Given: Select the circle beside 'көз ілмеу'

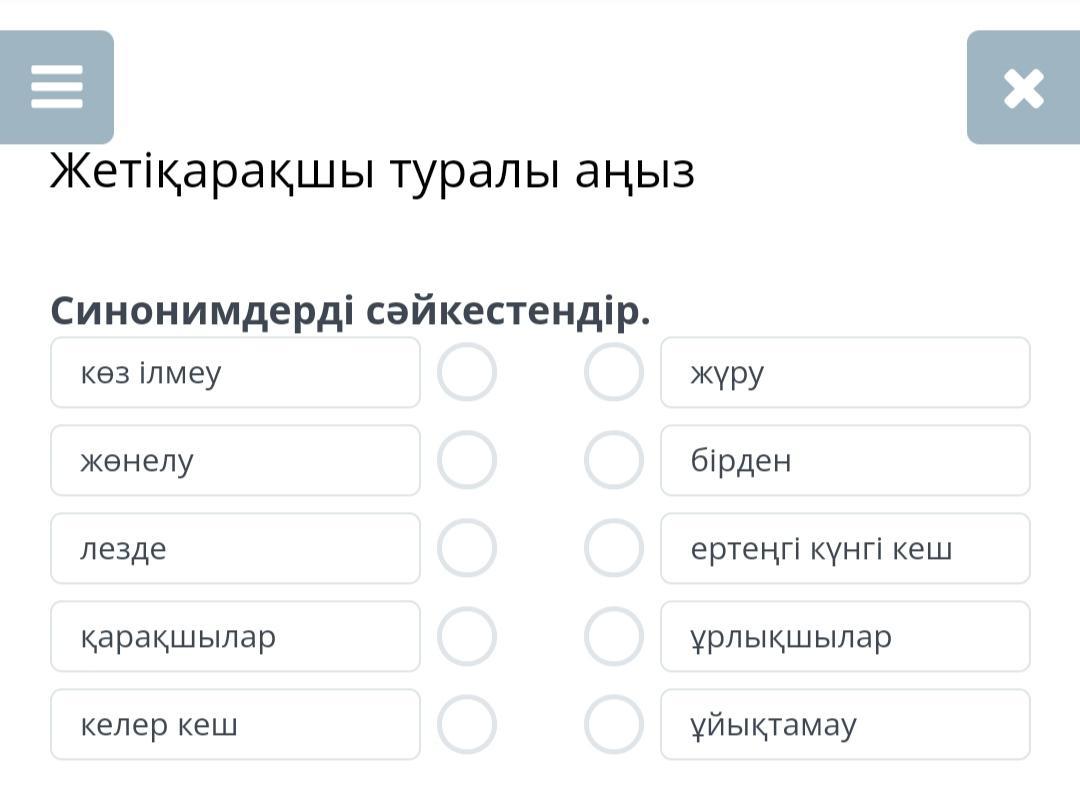Looking at the screenshot, I should [x=466, y=373].
